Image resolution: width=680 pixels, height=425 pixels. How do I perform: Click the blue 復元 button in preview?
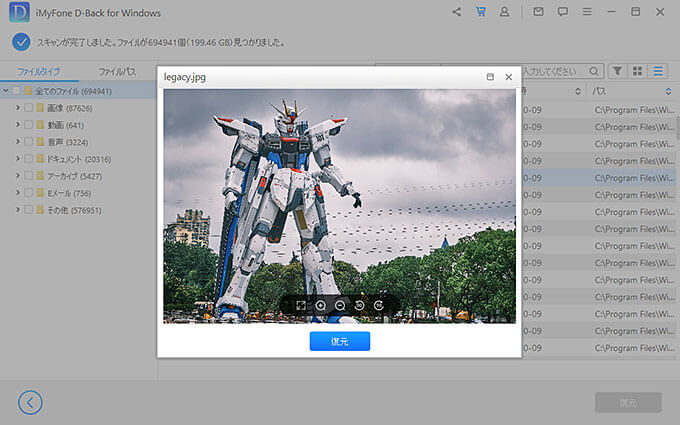point(340,341)
